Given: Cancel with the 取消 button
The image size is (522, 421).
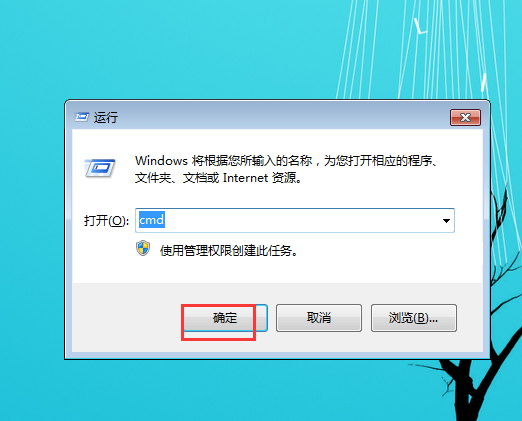Looking at the screenshot, I should click(x=319, y=318).
